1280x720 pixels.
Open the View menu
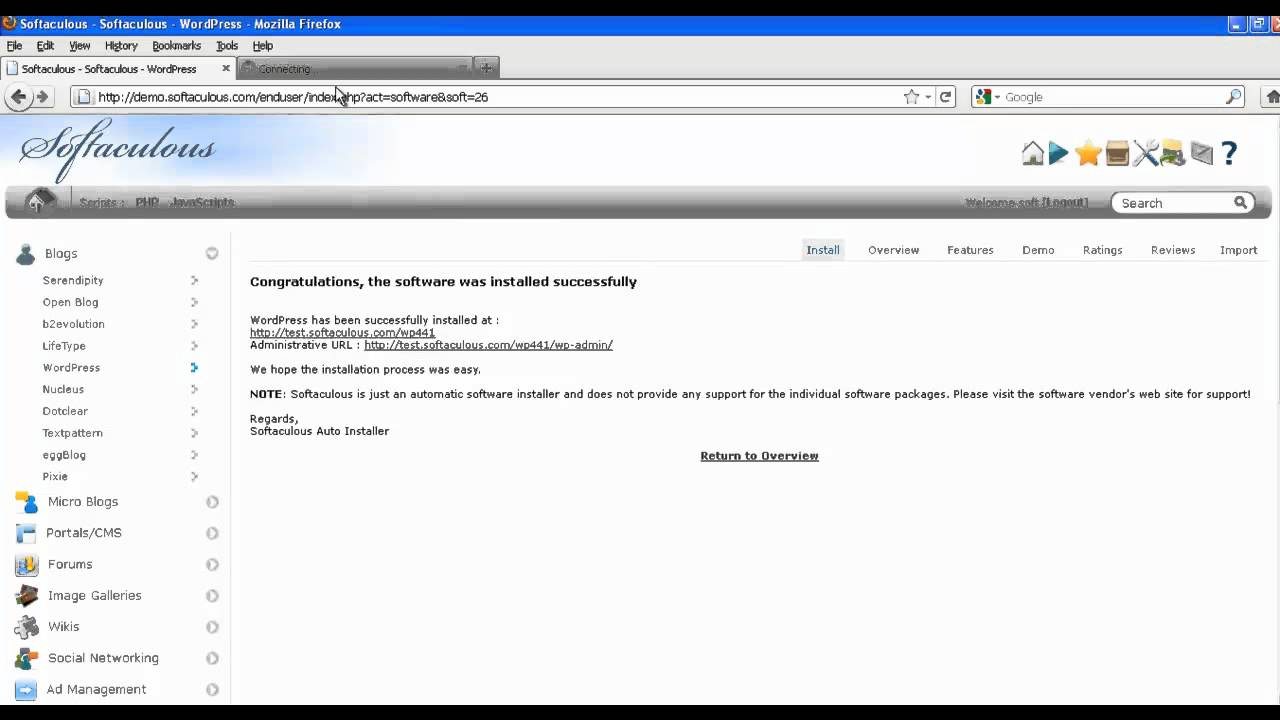[x=80, y=46]
